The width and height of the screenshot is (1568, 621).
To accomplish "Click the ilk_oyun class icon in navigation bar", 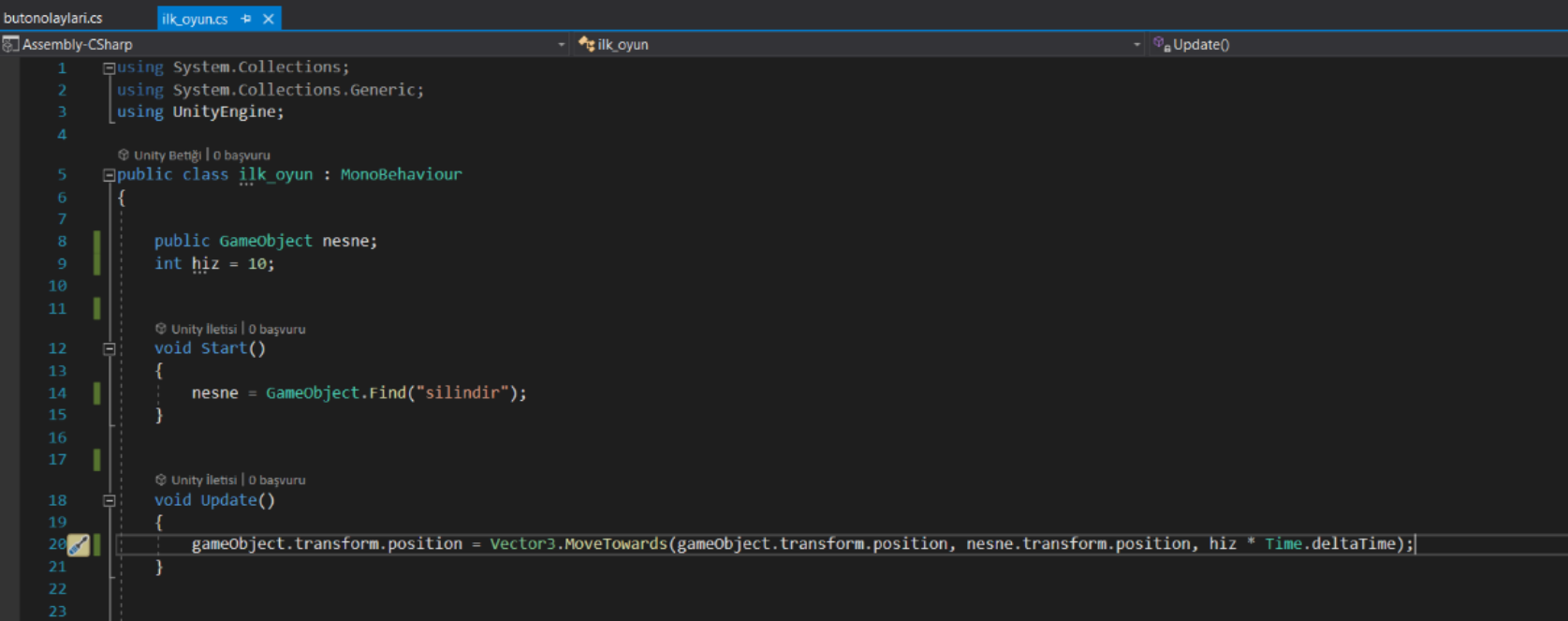I will (587, 44).
